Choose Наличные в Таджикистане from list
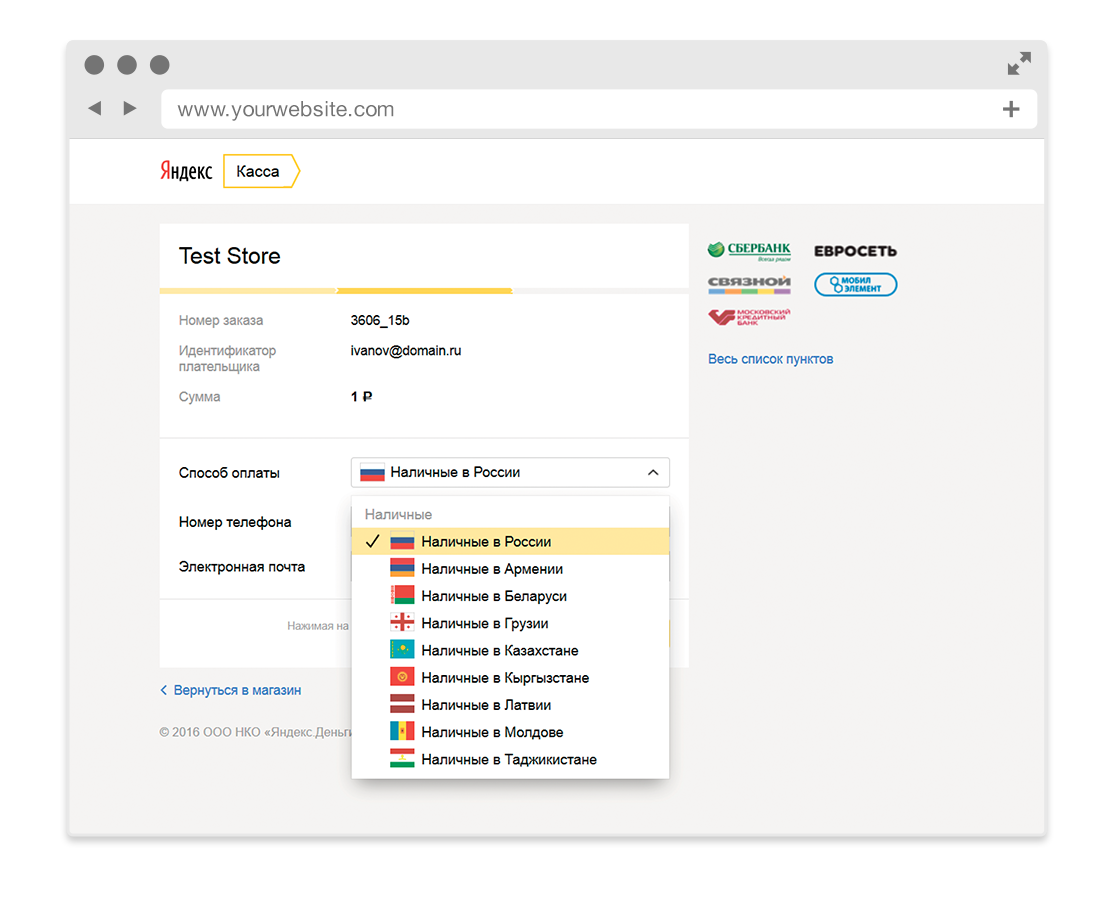This screenshot has height=906, width=1100. 510,759
